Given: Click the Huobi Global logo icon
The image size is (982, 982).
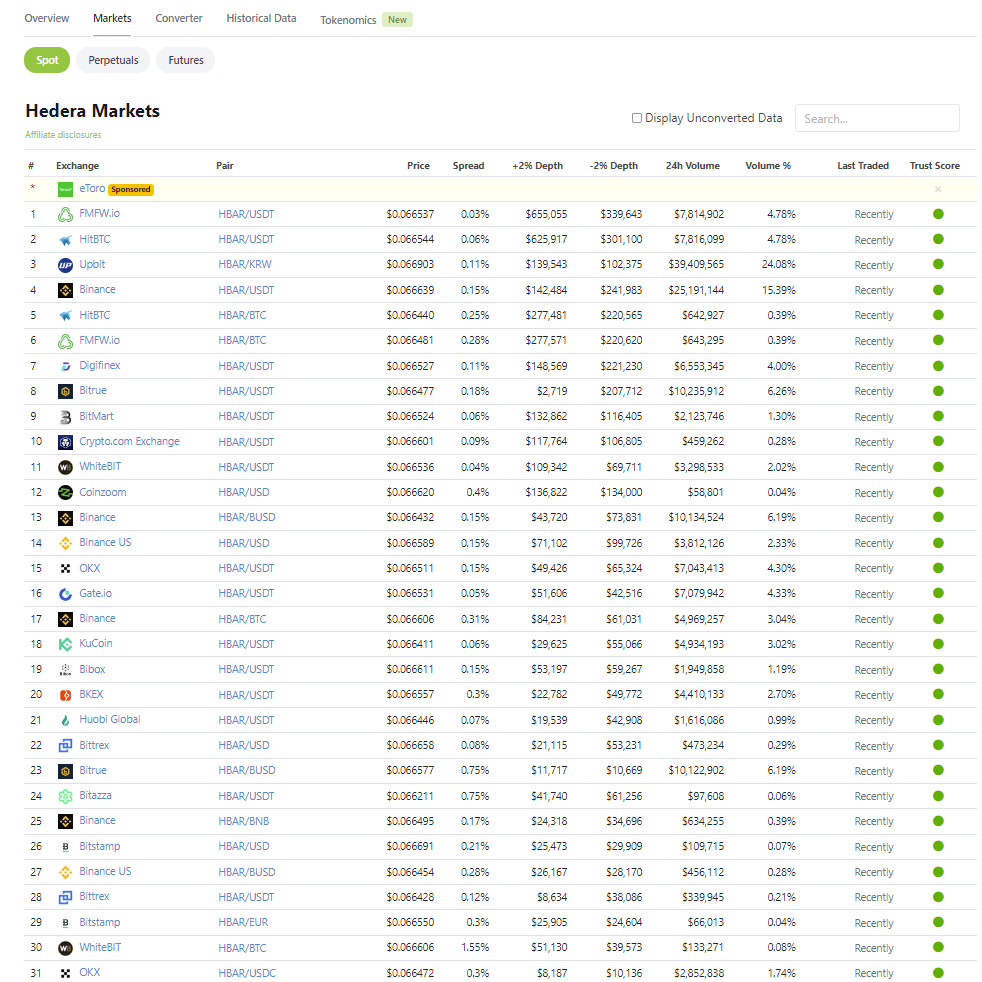Looking at the screenshot, I should 65,720.
